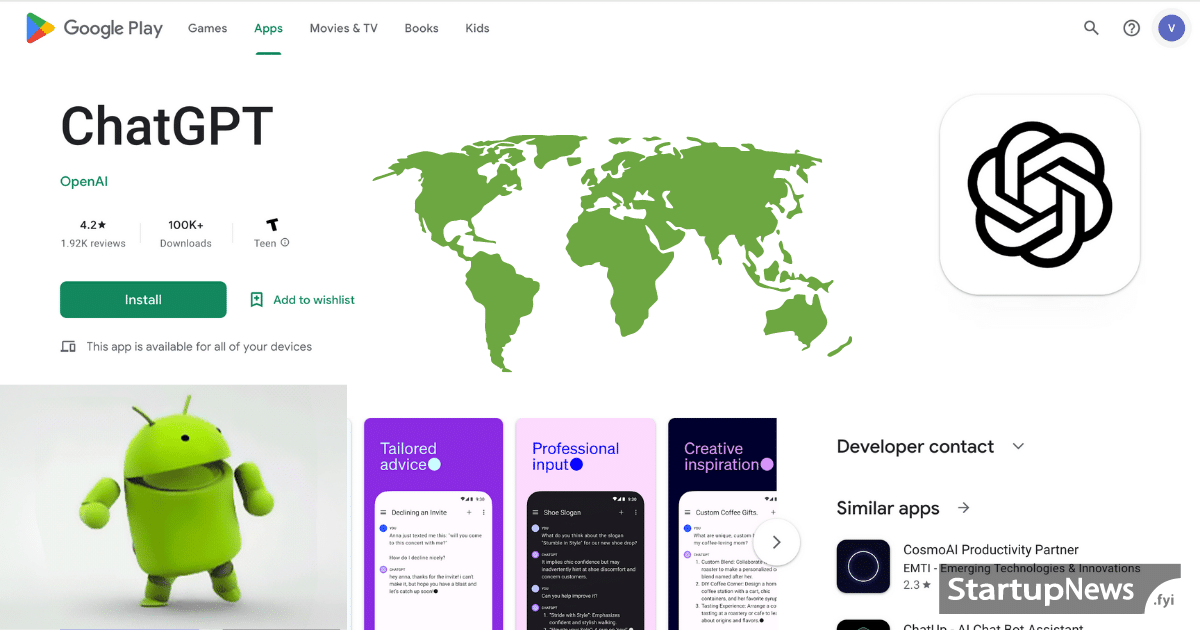The height and width of the screenshot is (630, 1200).
Task: Open the Similar apps arrow
Action: 963,508
